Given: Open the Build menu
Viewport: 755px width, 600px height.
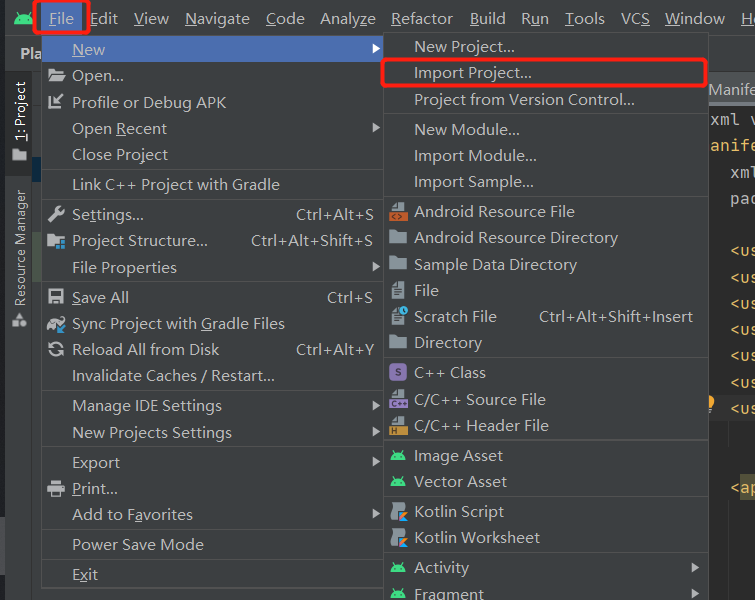Looking at the screenshot, I should 487,18.
